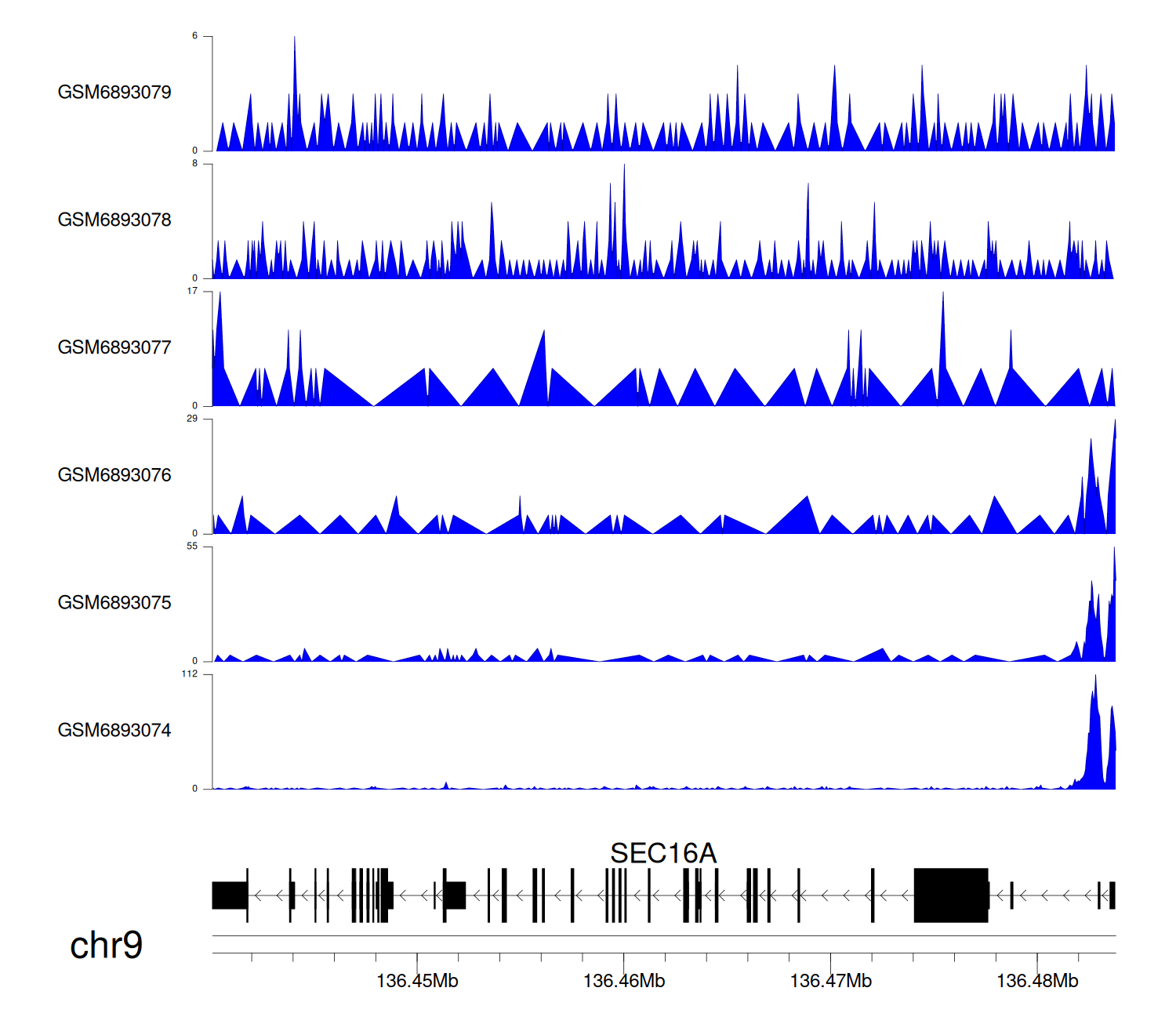The width and height of the screenshot is (1176, 1035).
Task: Click the GSM6893079 track label
Action: pyautogui.click(x=114, y=93)
